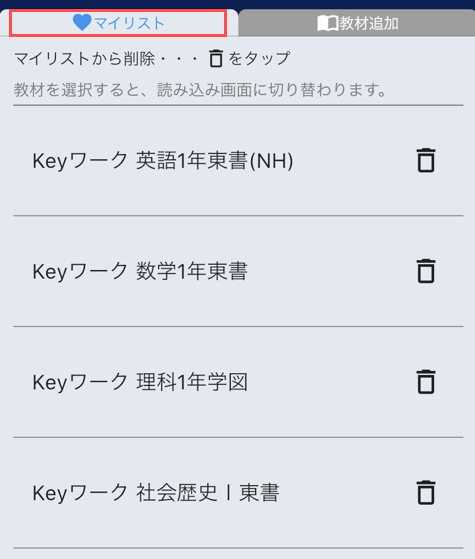475x559 pixels.
Task: Click the blue heart icon on マイリスト tab
Action: (x=82, y=22)
